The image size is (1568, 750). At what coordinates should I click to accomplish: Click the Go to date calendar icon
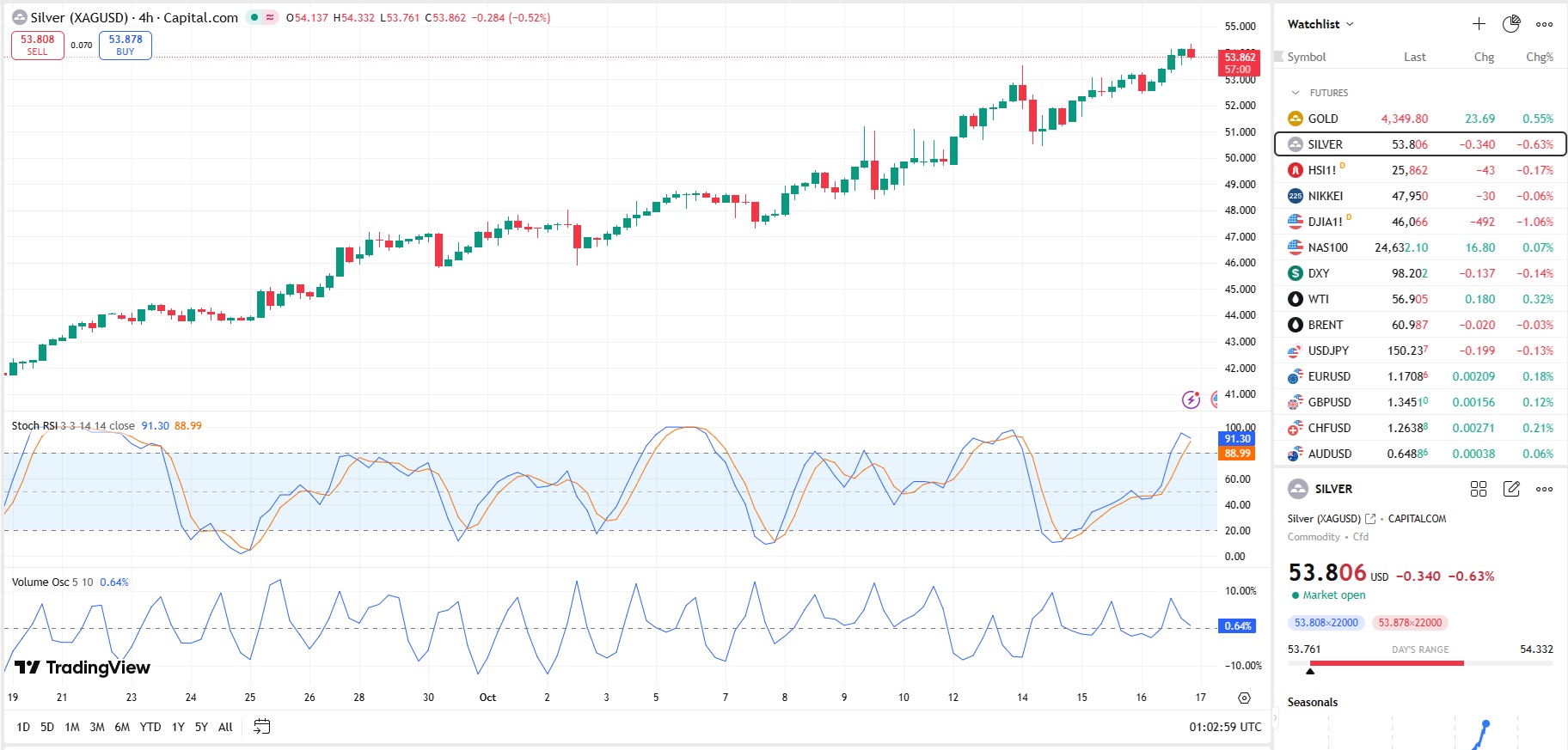[x=262, y=727]
